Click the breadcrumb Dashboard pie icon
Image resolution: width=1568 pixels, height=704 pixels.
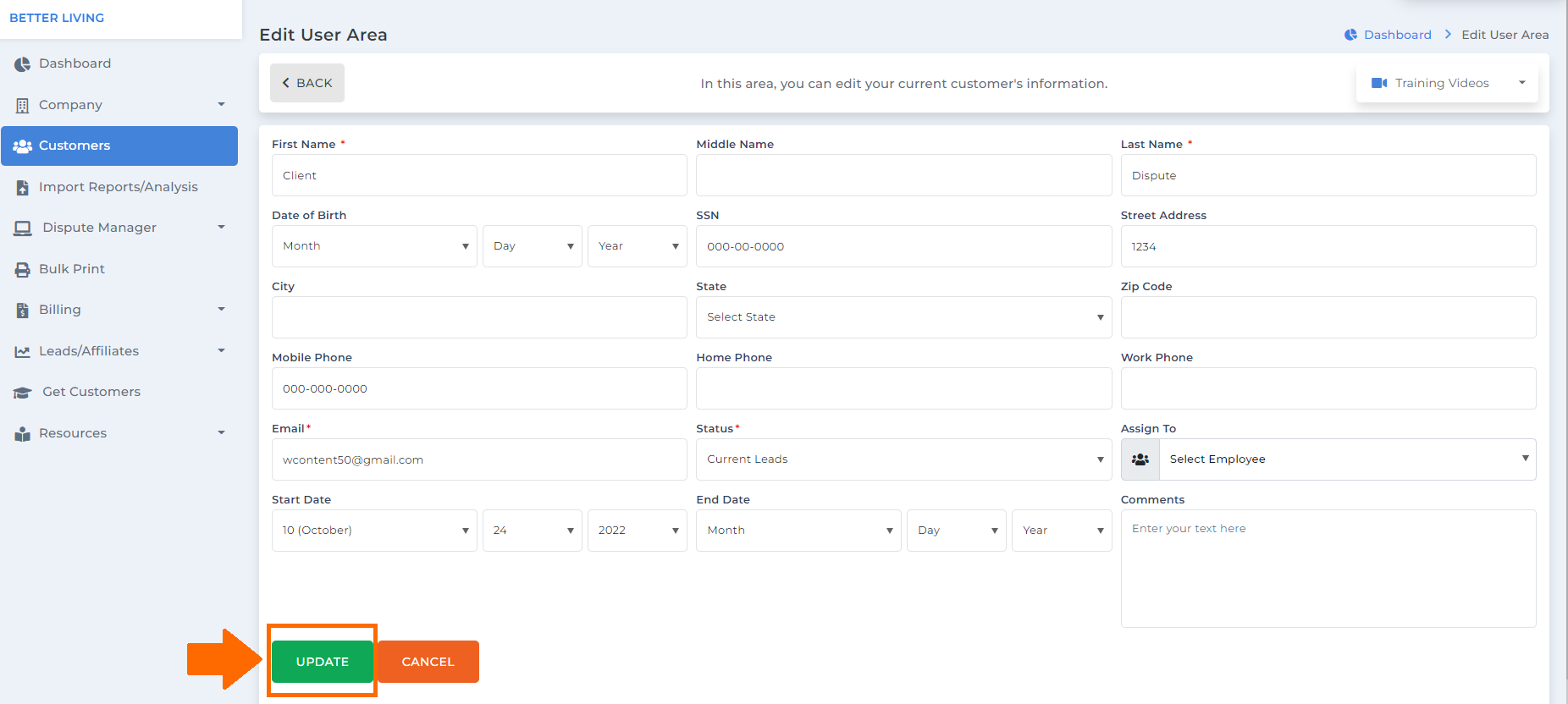click(1351, 35)
